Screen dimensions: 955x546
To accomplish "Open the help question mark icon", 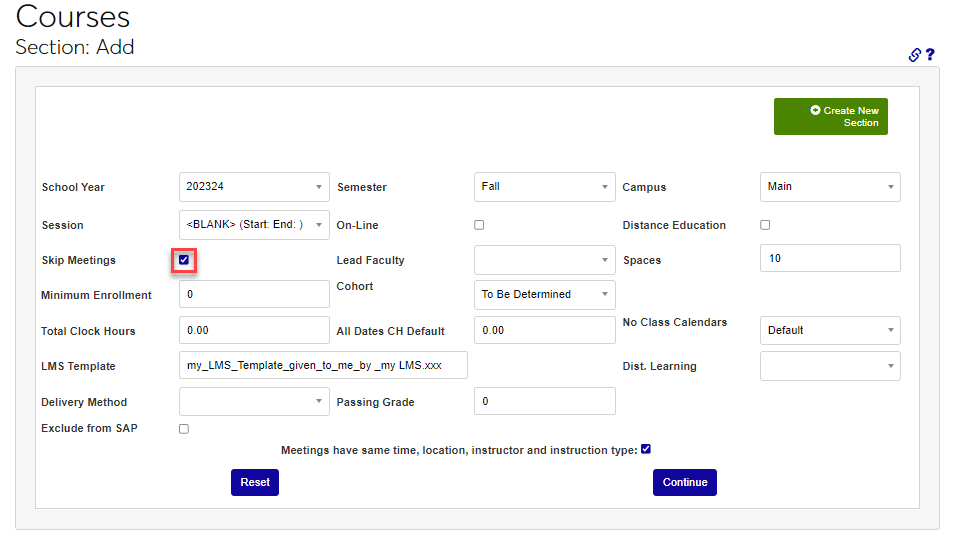I will [x=930, y=55].
